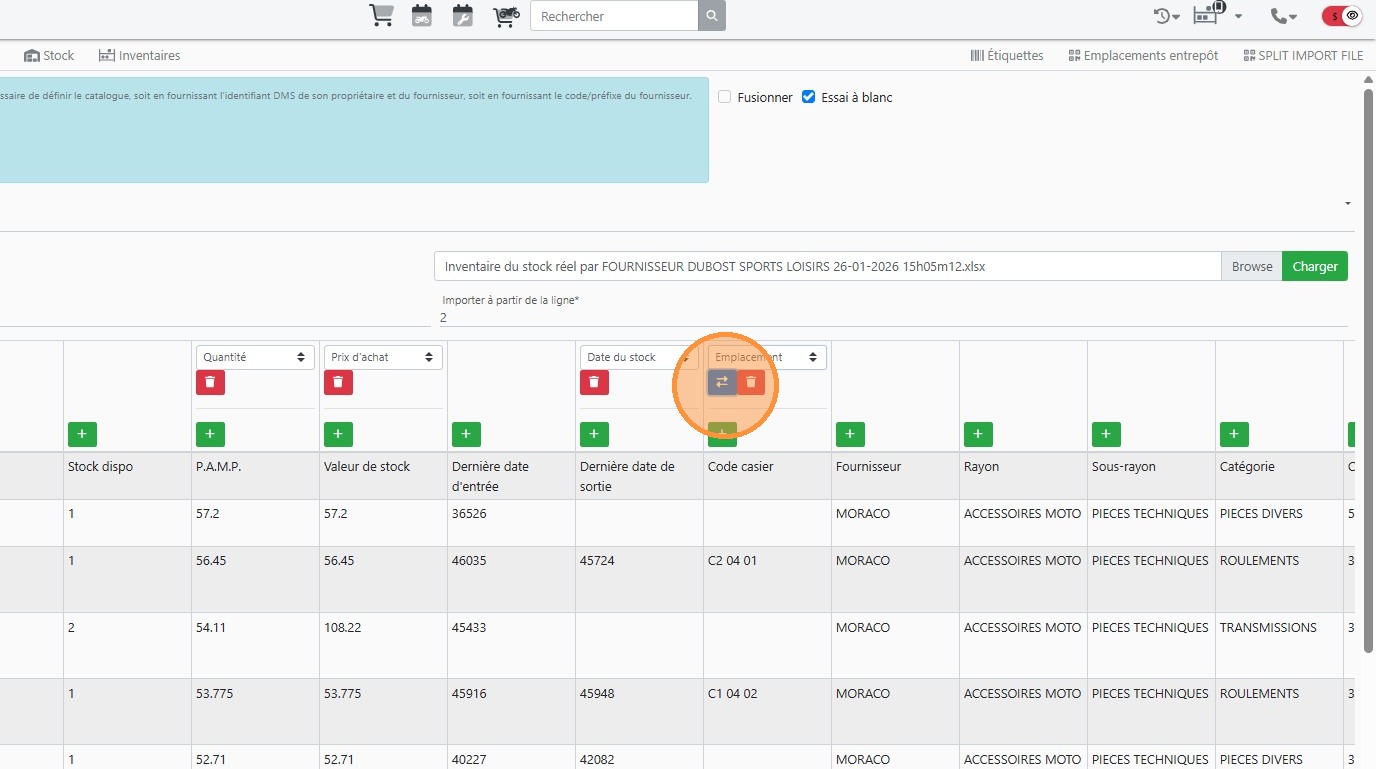The height and width of the screenshot is (769, 1376).
Task: Uncheck the Essai à blanc checkbox
Action: click(x=809, y=97)
